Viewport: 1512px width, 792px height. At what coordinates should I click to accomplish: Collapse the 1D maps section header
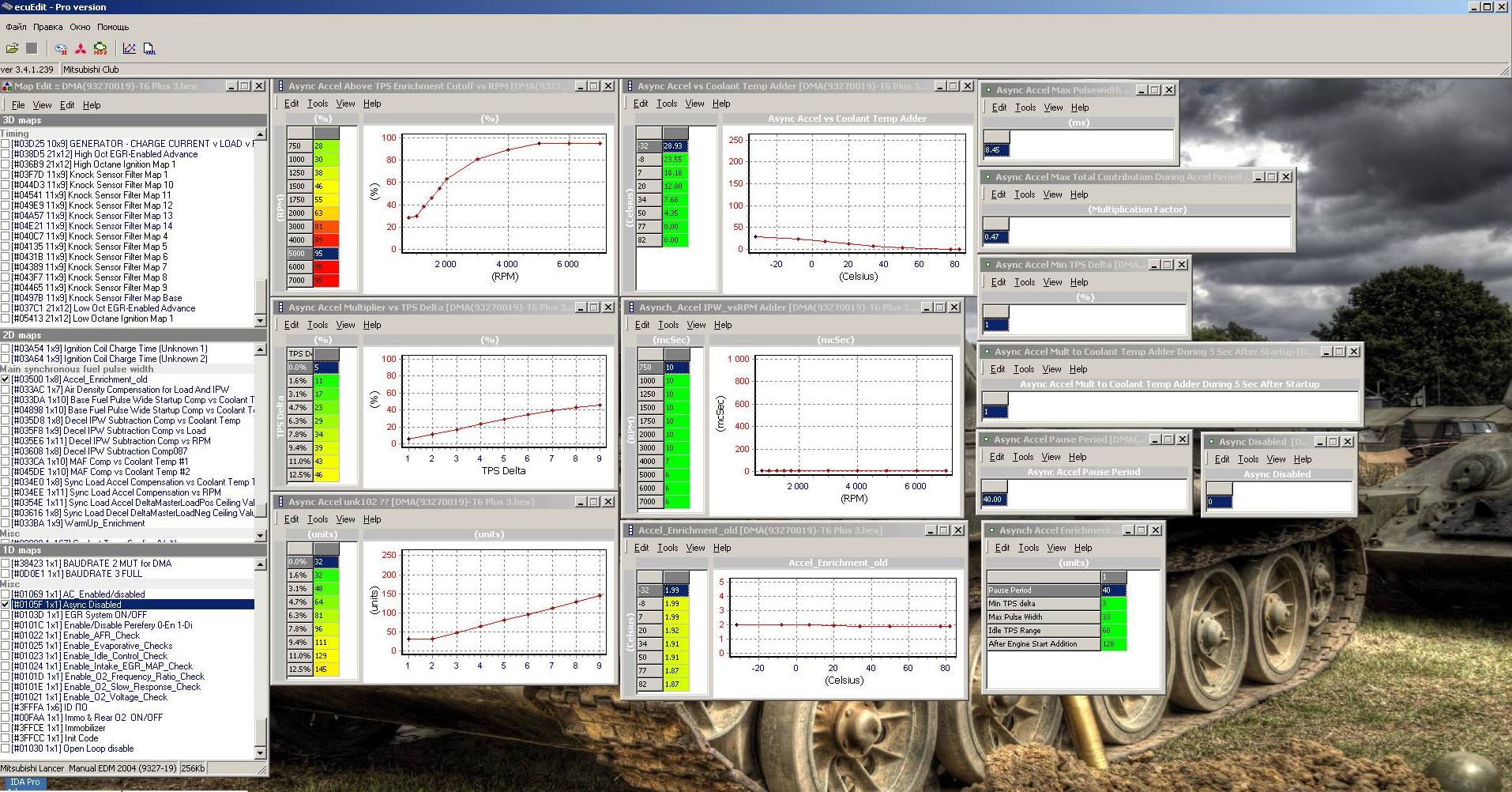click(x=22, y=550)
